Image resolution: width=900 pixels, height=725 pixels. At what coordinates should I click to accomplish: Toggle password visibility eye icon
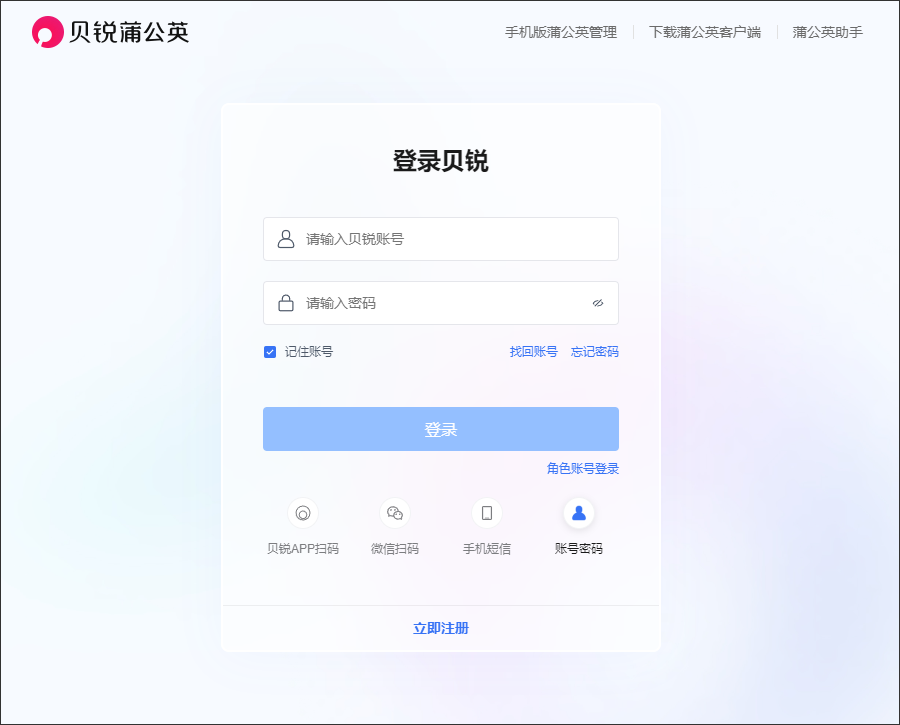point(598,303)
